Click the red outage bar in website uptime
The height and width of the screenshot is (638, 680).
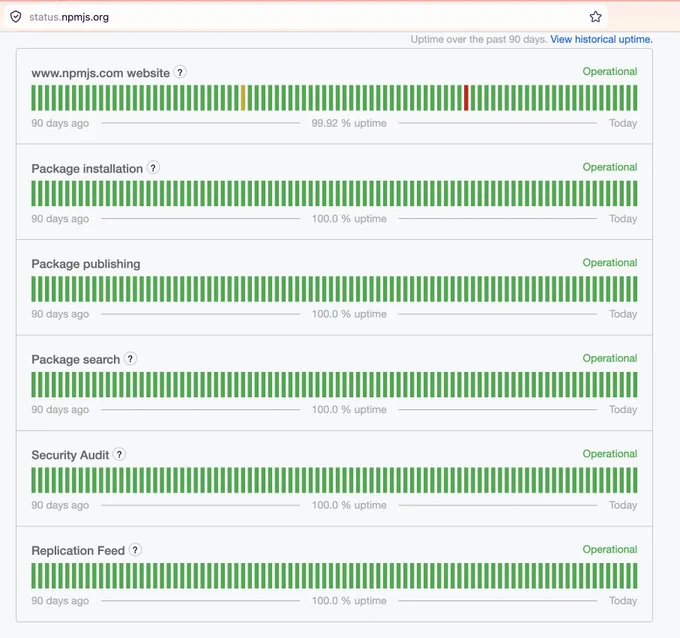(x=466, y=98)
